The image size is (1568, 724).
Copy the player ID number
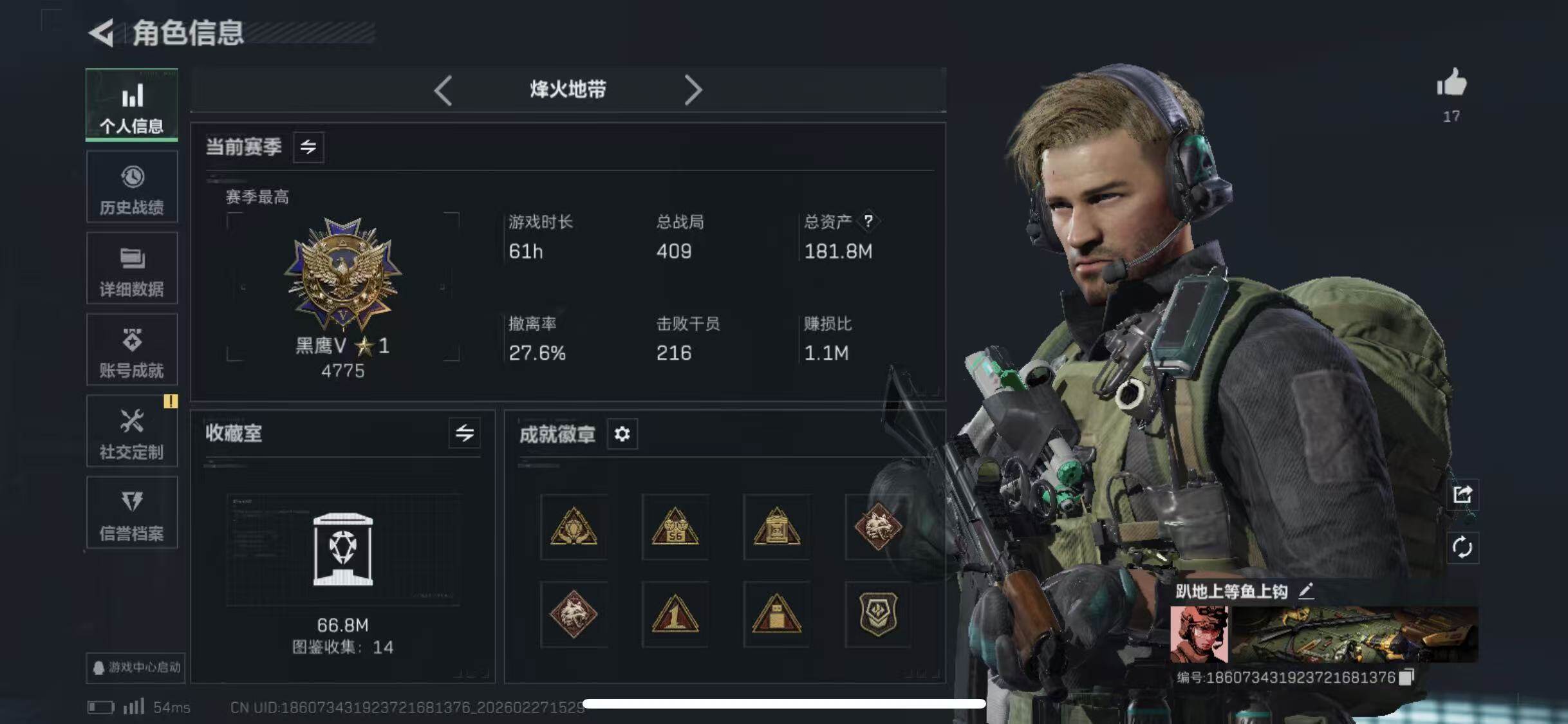coord(1407,677)
